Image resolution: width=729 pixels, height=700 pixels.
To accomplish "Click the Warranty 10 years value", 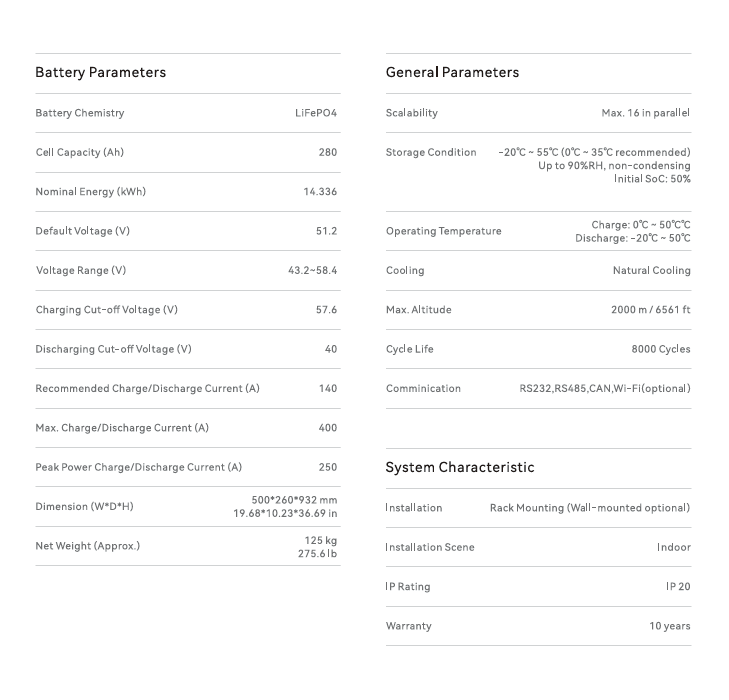I will (x=669, y=627).
